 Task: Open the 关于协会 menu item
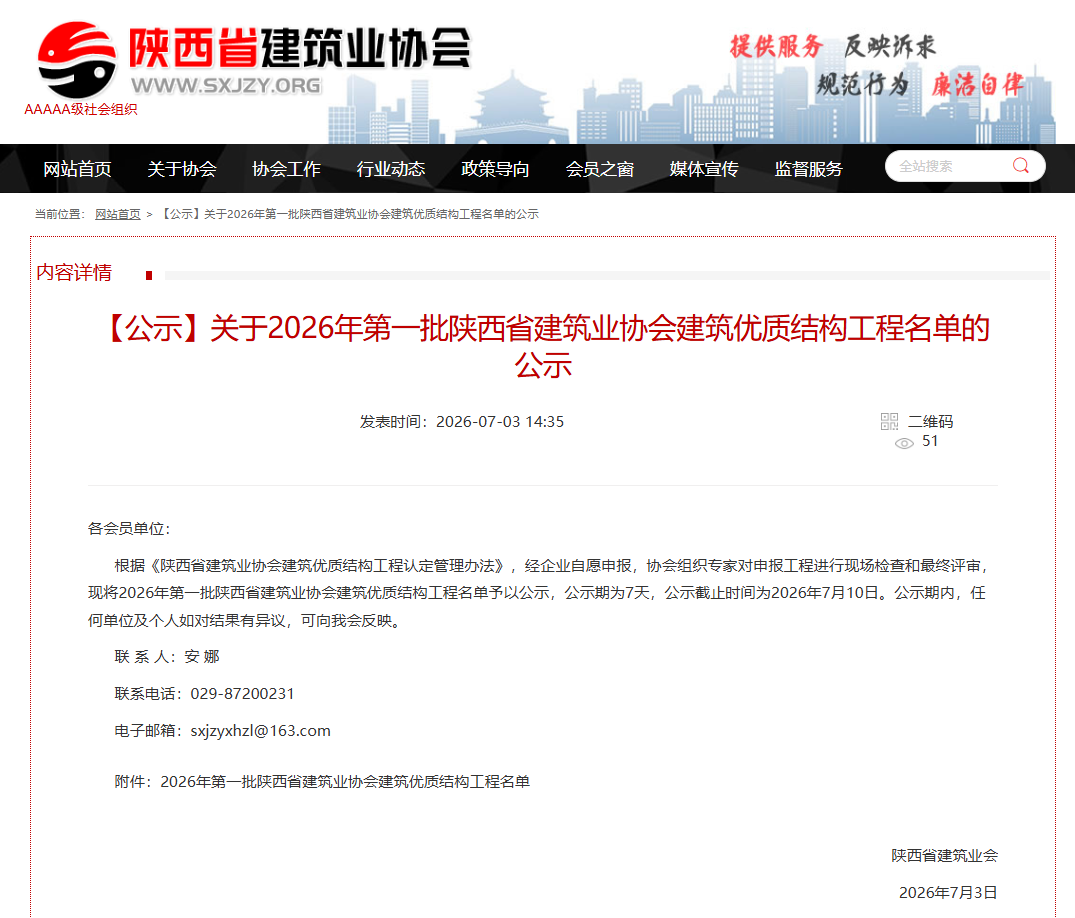point(182,169)
